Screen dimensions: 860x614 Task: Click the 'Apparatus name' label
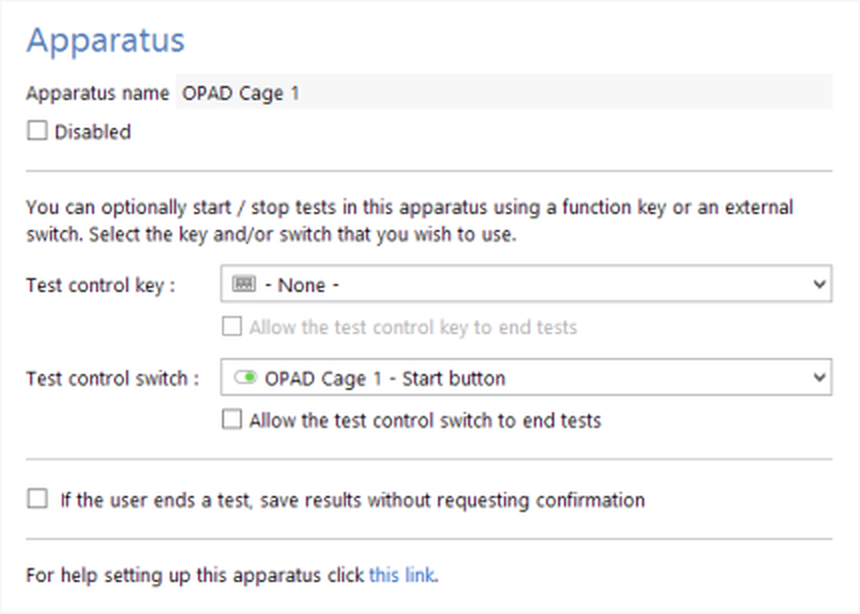[x=97, y=94]
